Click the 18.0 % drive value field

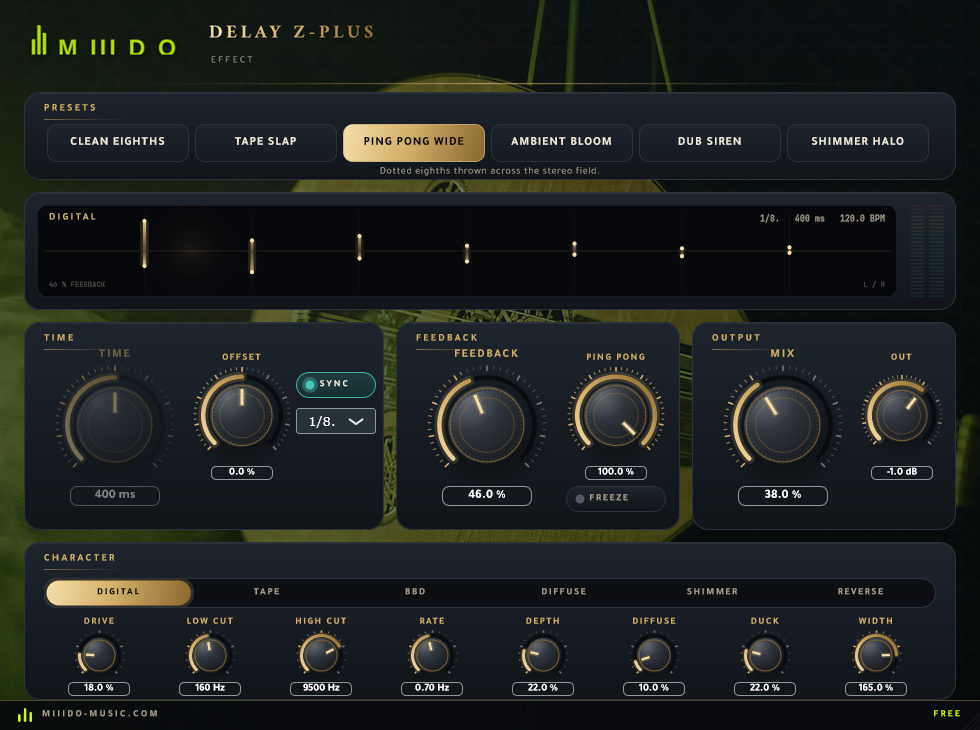pyautogui.click(x=99, y=688)
